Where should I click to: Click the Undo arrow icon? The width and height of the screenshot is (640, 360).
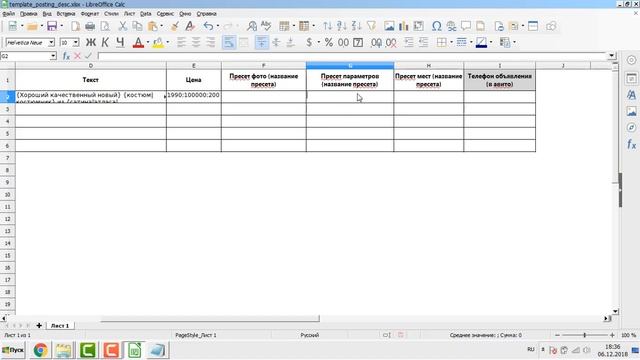click(208, 26)
